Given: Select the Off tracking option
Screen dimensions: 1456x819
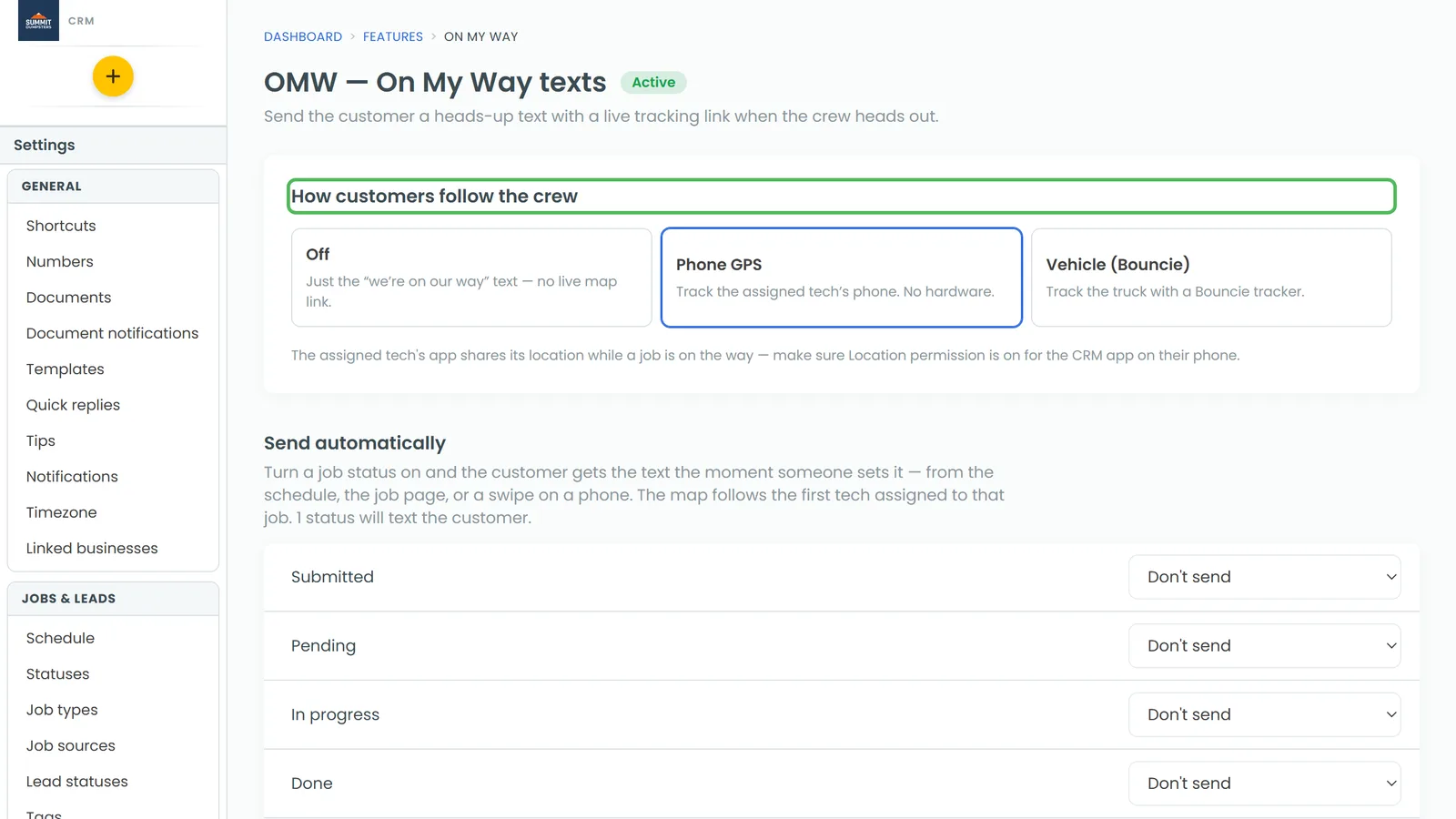Looking at the screenshot, I should (471, 278).
